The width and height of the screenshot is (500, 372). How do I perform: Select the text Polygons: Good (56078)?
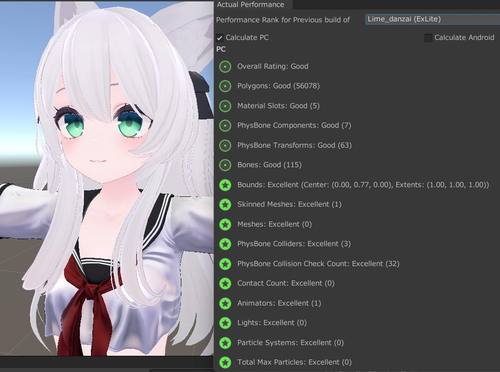tap(278, 86)
